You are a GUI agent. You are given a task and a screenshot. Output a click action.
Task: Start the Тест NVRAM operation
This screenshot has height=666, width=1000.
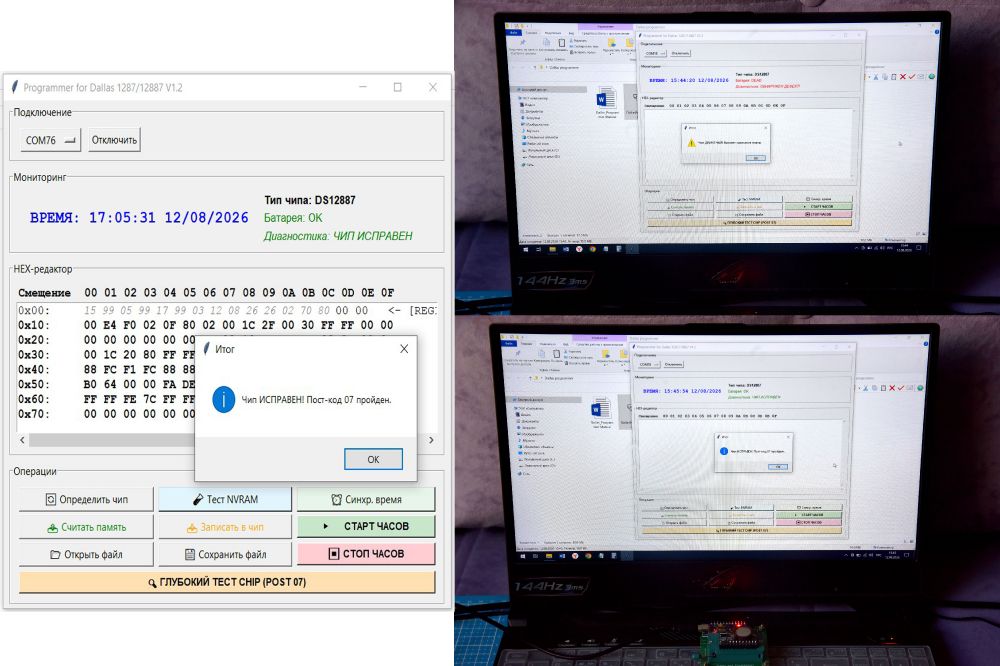click(225, 500)
